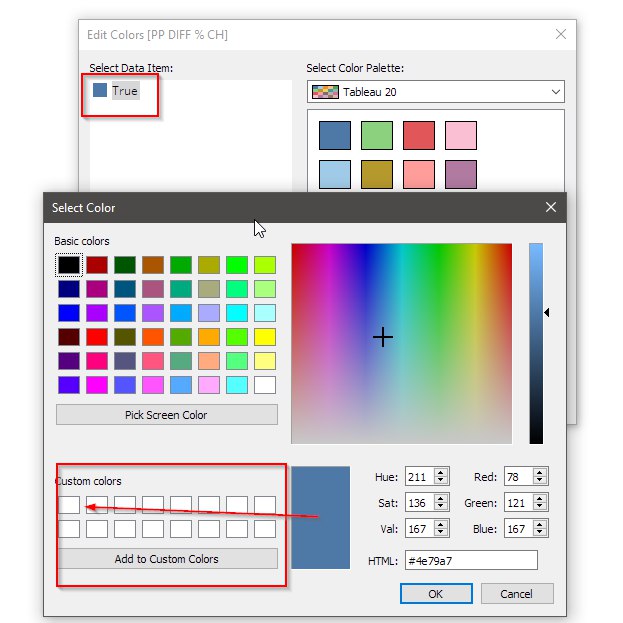This screenshot has width=623, height=623.
Task: Increase the Blue value with up arrow
Action: tap(540, 524)
